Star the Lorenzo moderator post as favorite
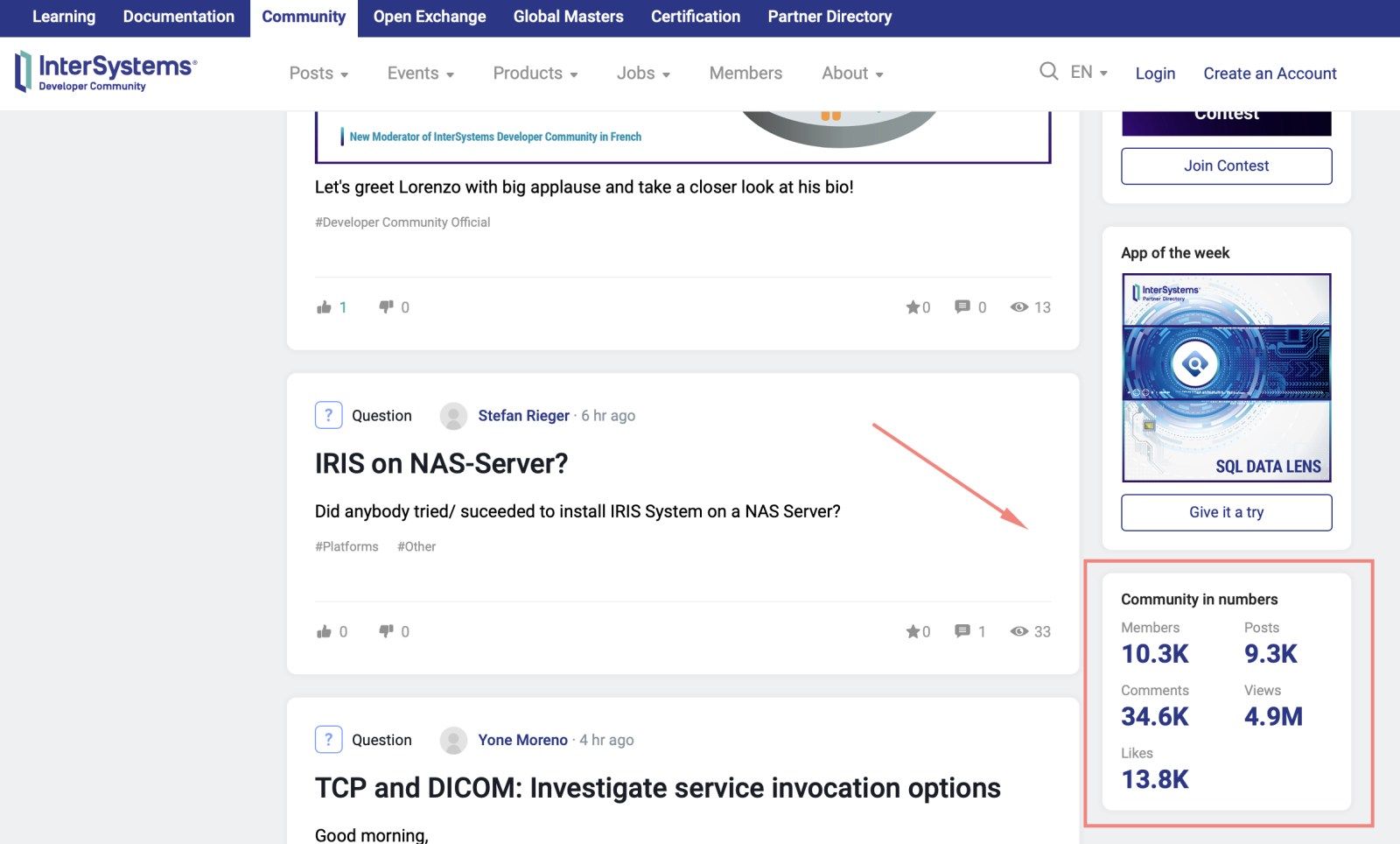 tap(913, 307)
